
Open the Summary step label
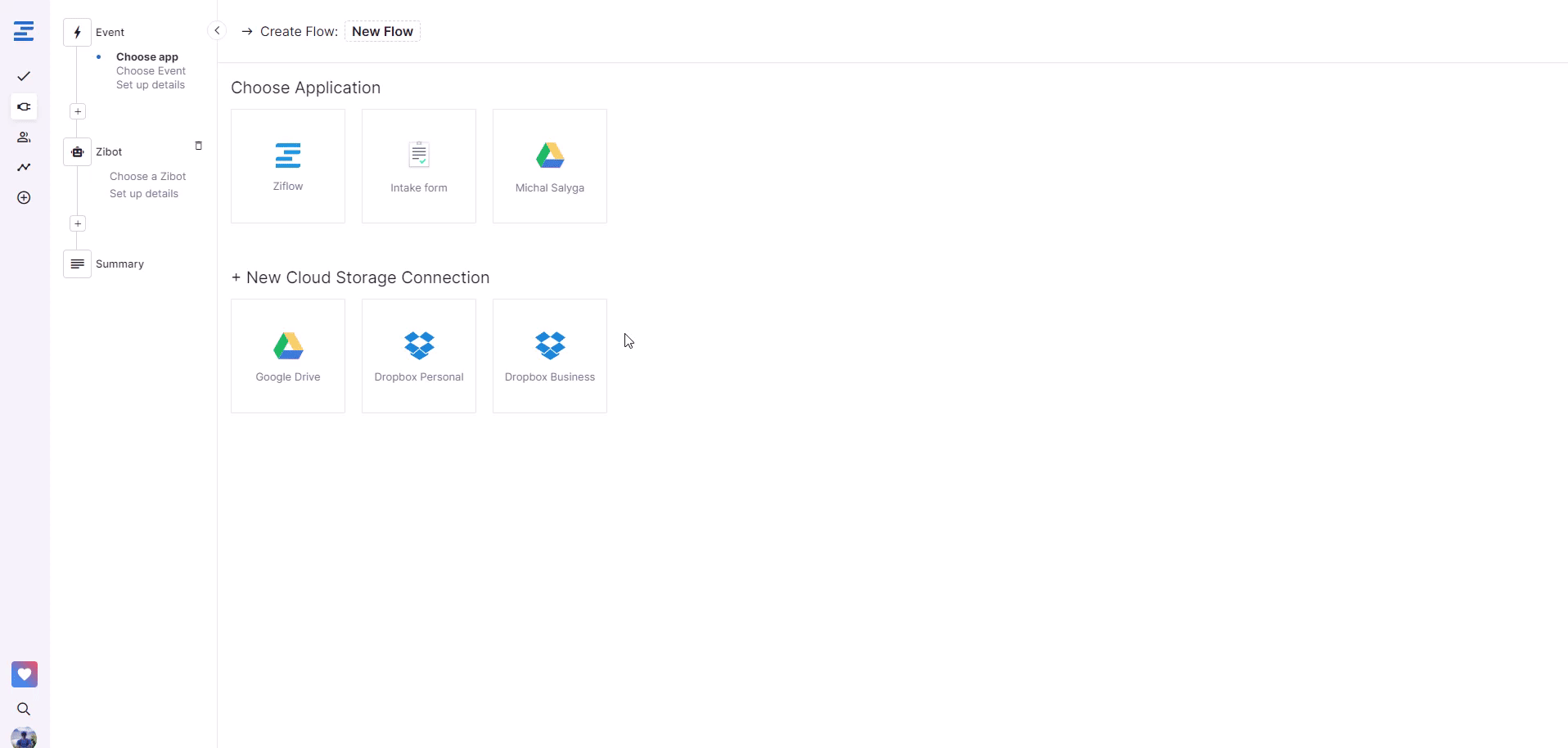tap(119, 264)
